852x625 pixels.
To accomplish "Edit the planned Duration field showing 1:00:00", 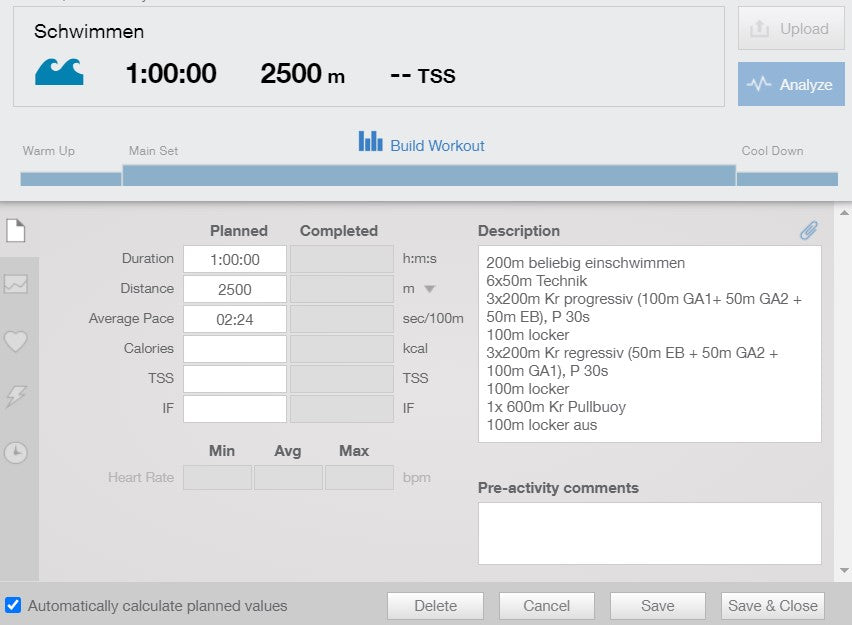I will tap(234, 258).
